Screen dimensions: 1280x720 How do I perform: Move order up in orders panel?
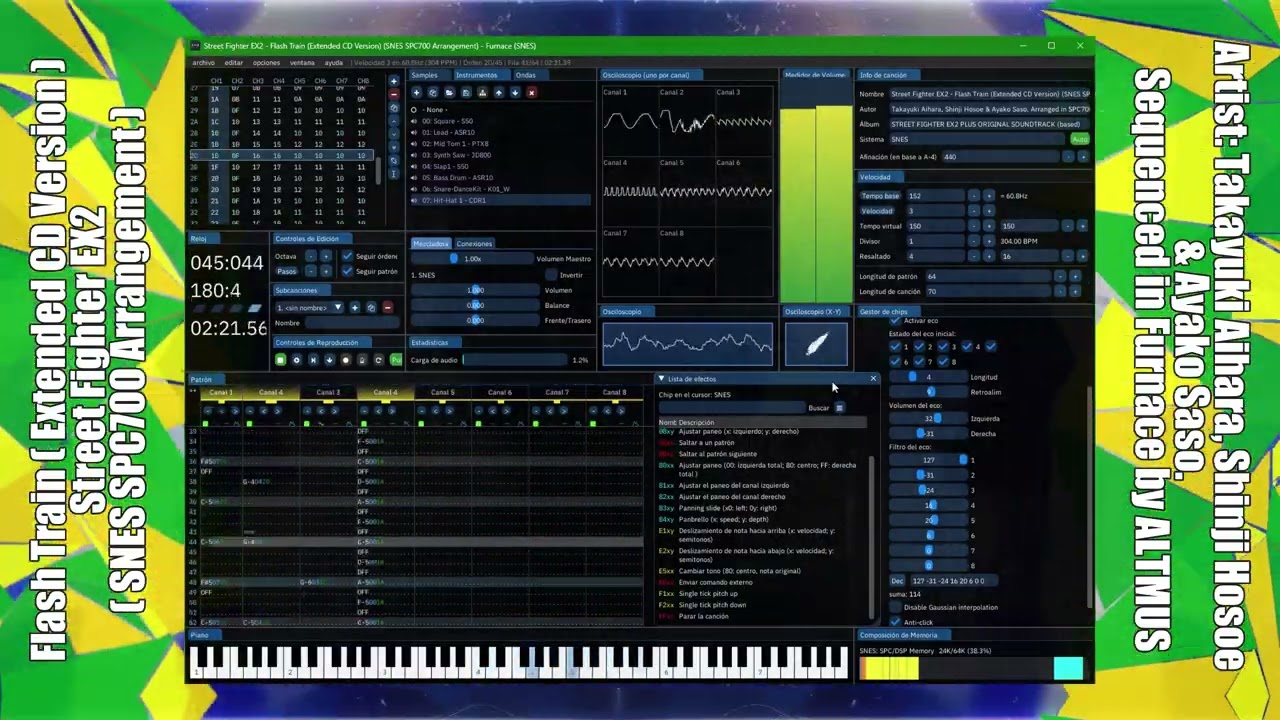click(x=394, y=121)
